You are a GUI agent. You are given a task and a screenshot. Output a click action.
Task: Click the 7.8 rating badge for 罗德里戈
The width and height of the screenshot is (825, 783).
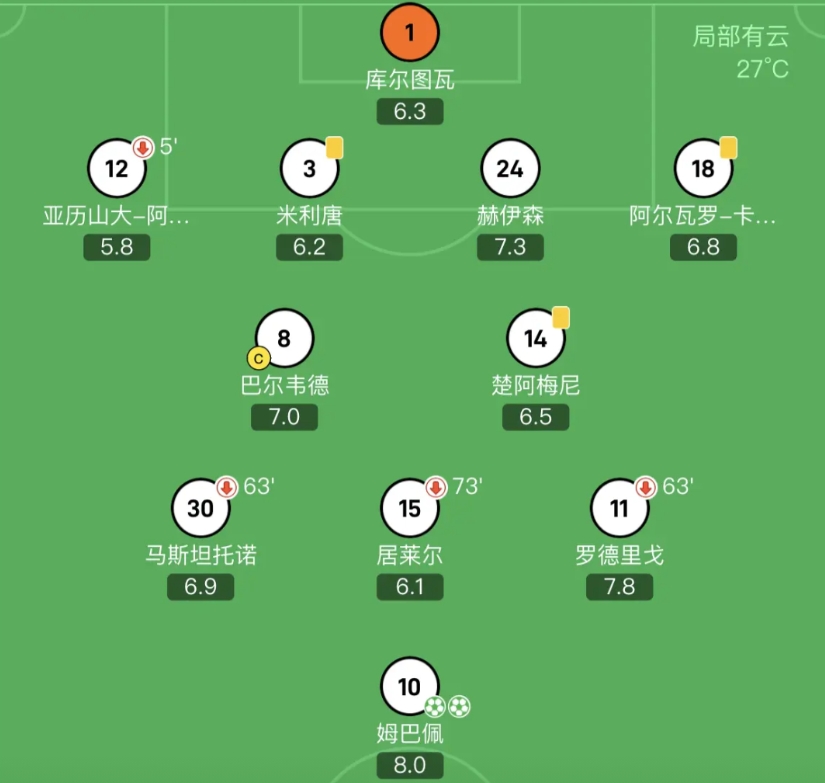(x=620, y=586)
